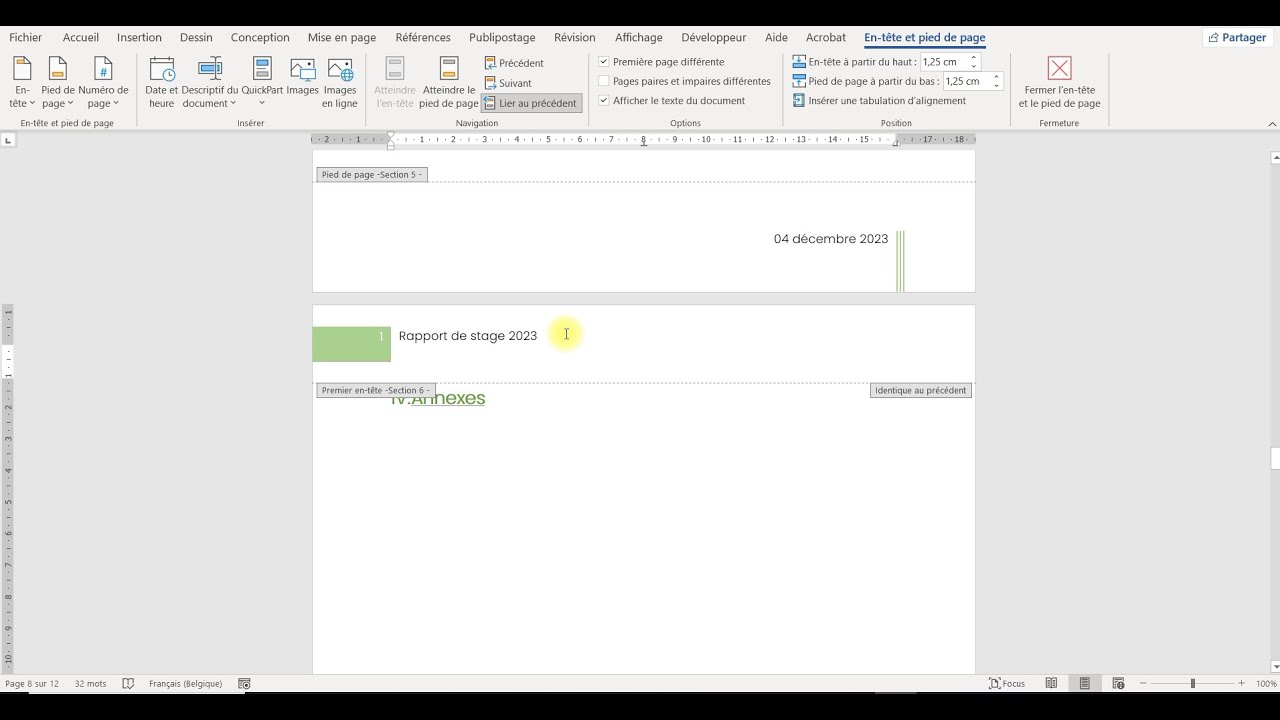Uncheck Première page différente
Viewport: 1280px width, 720px height.
[x=604, y=62]
